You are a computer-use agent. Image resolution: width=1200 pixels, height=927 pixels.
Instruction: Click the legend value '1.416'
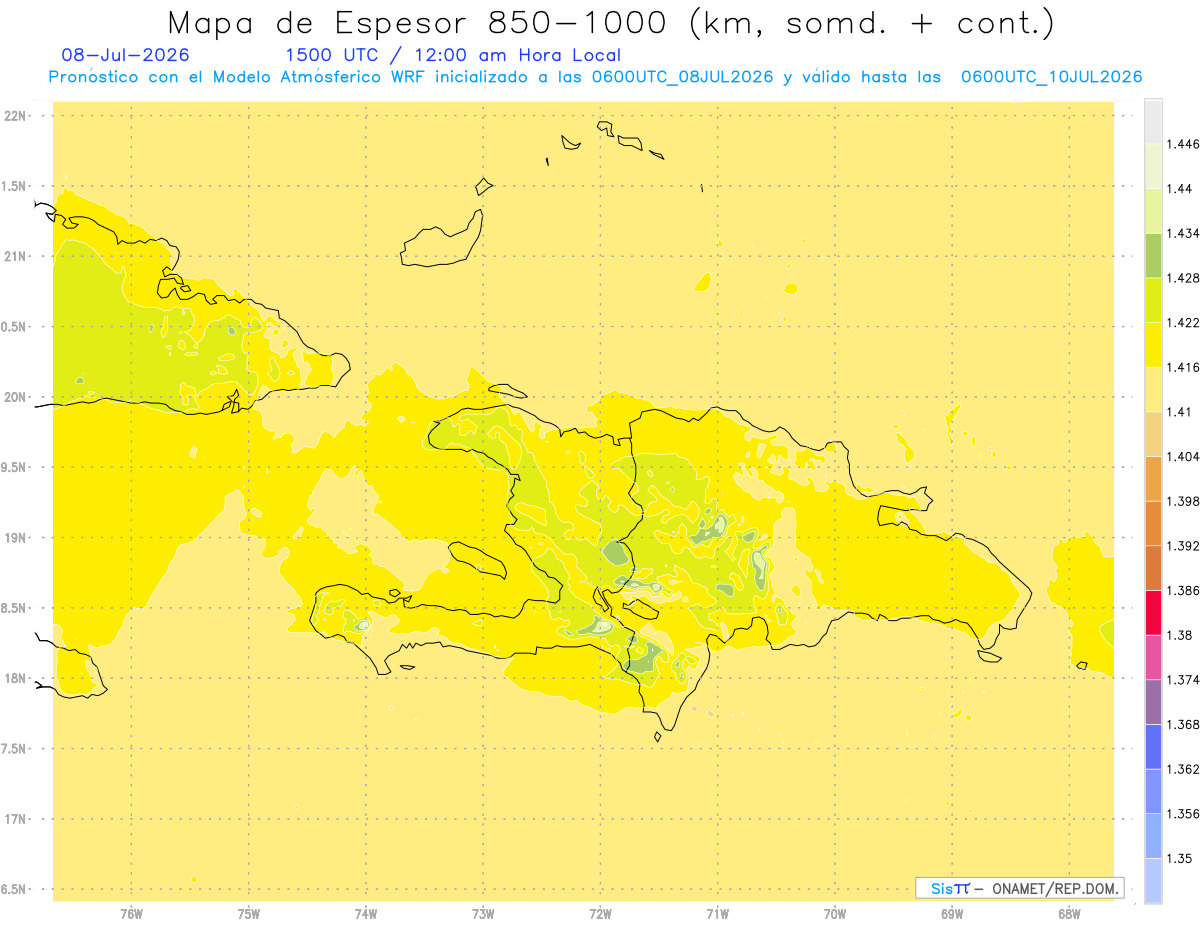(1183, 367)
